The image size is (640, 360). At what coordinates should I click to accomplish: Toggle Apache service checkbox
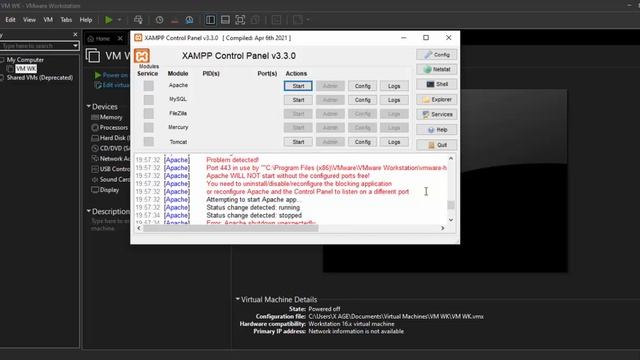(x=149, y=86)
